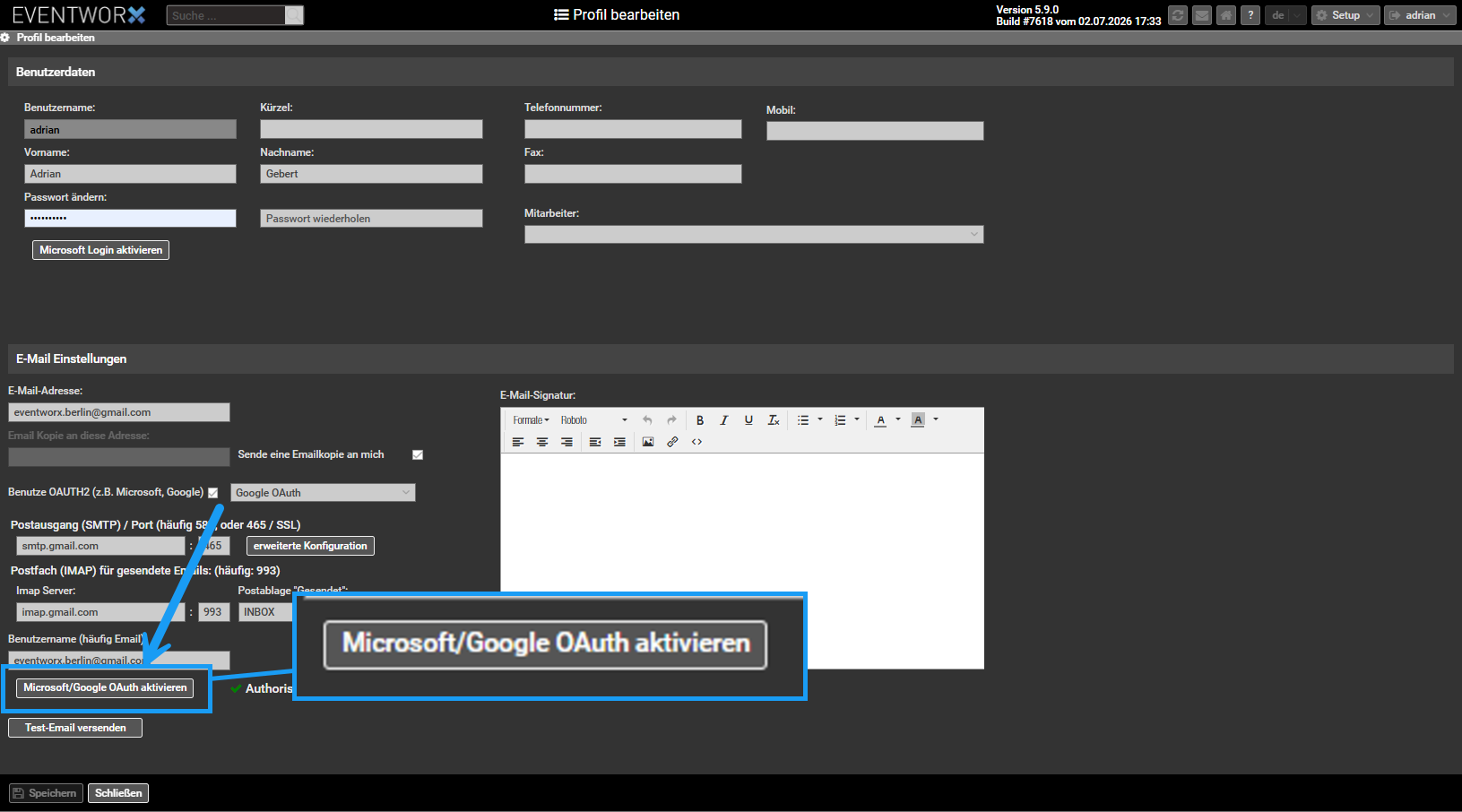Click the IMAP port field 993
1462x812 pixels.
(x=214, y=612)
